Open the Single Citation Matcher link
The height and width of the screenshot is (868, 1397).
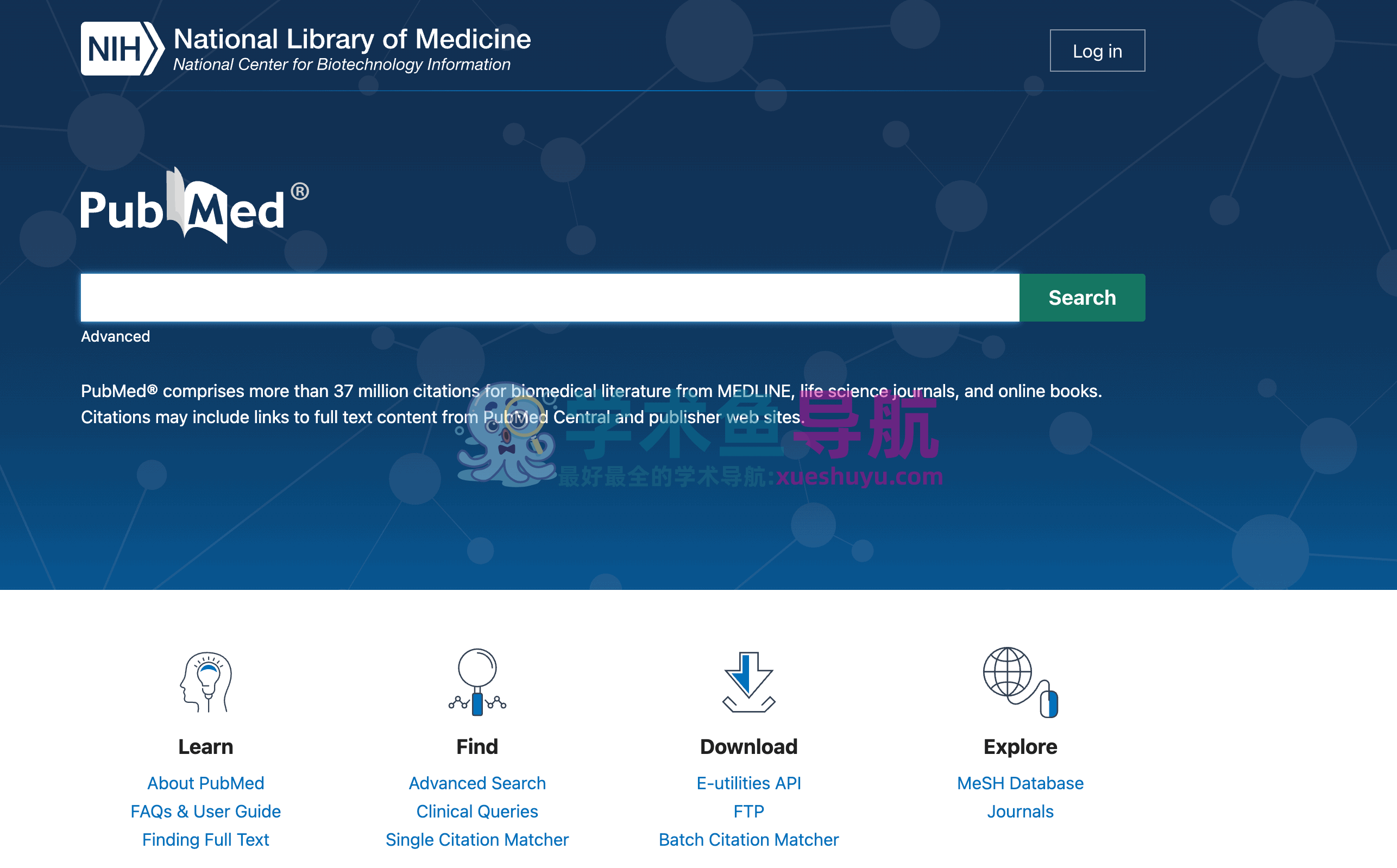coord(477,839)
